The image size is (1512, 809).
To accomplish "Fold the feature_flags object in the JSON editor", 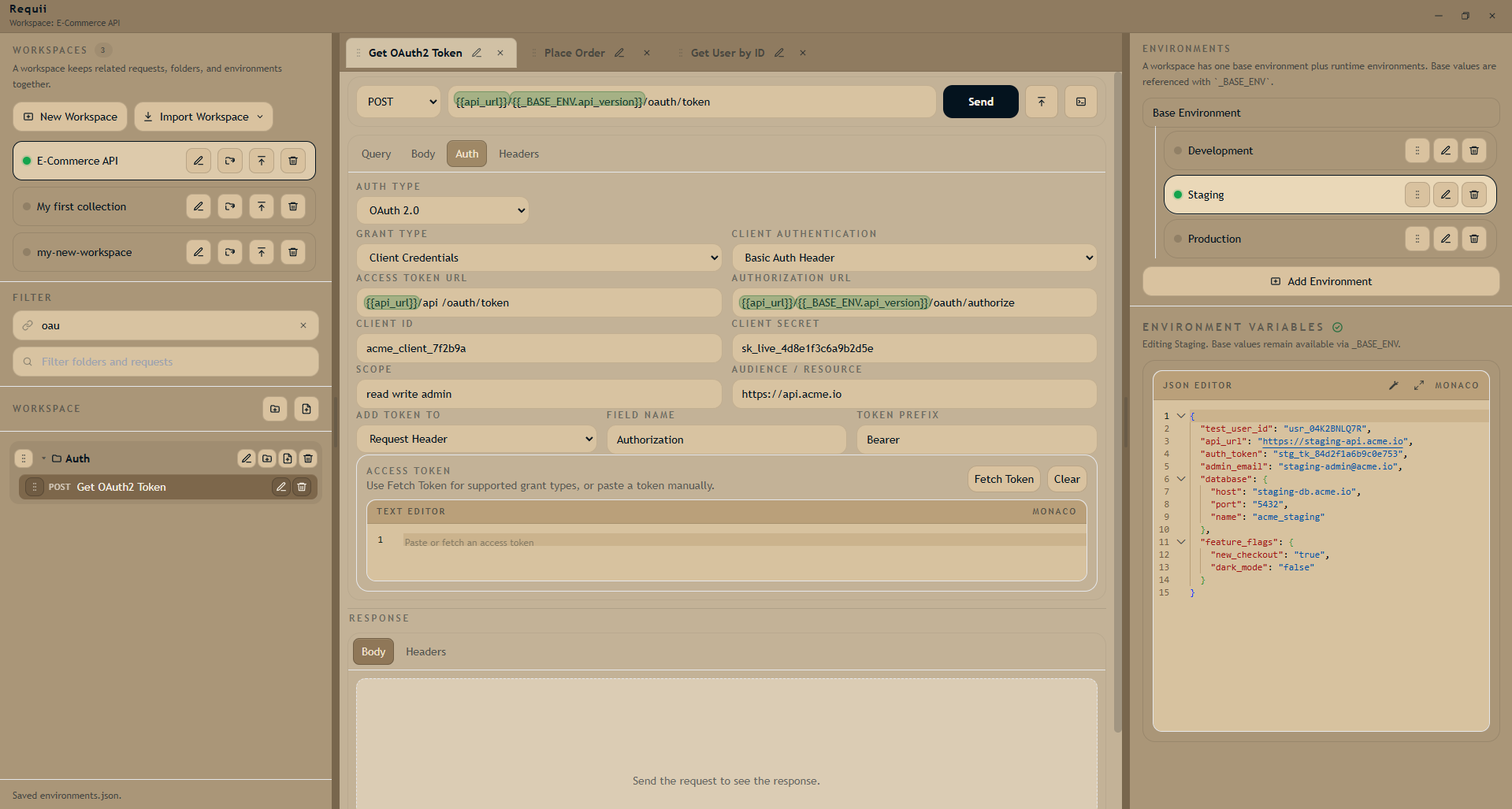I will [x=1181, y=542].
